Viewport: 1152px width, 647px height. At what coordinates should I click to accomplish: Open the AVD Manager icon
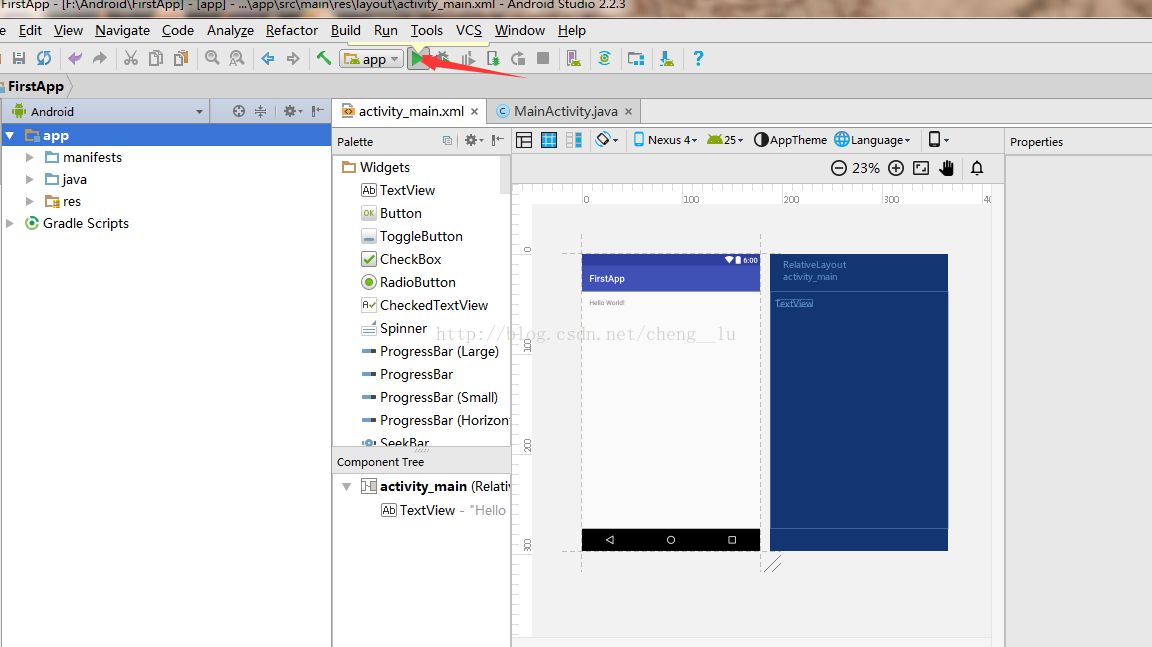click(x=574, y=58)
